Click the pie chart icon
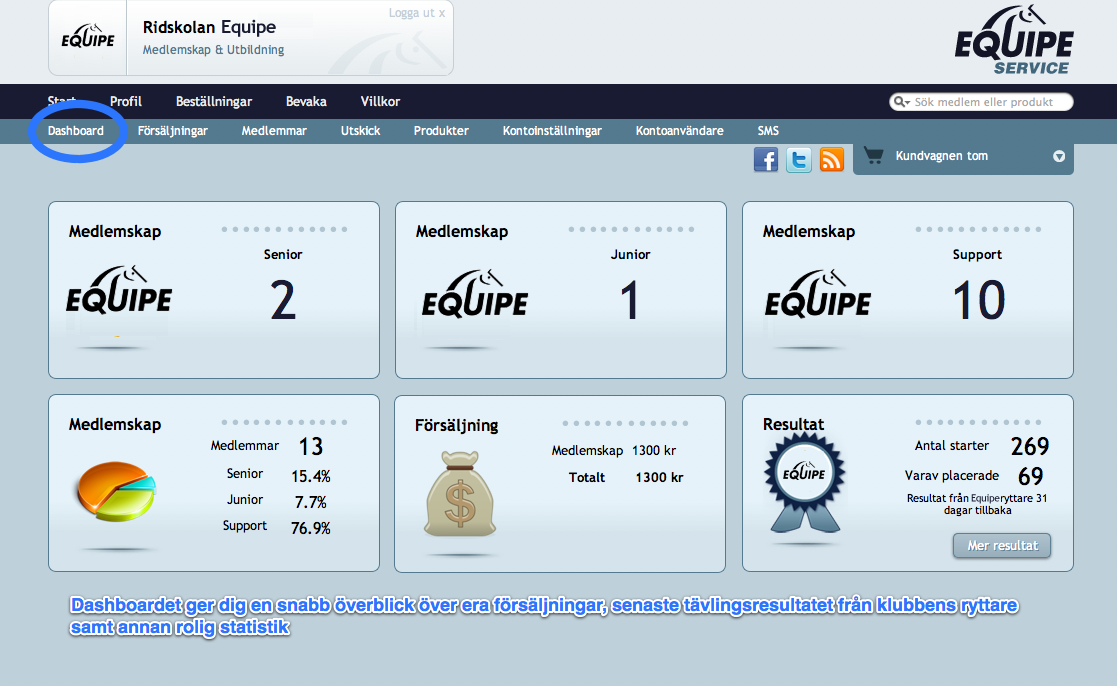Image resolution: width=1117 pixels, height=686 pixels. click(115, 491)
